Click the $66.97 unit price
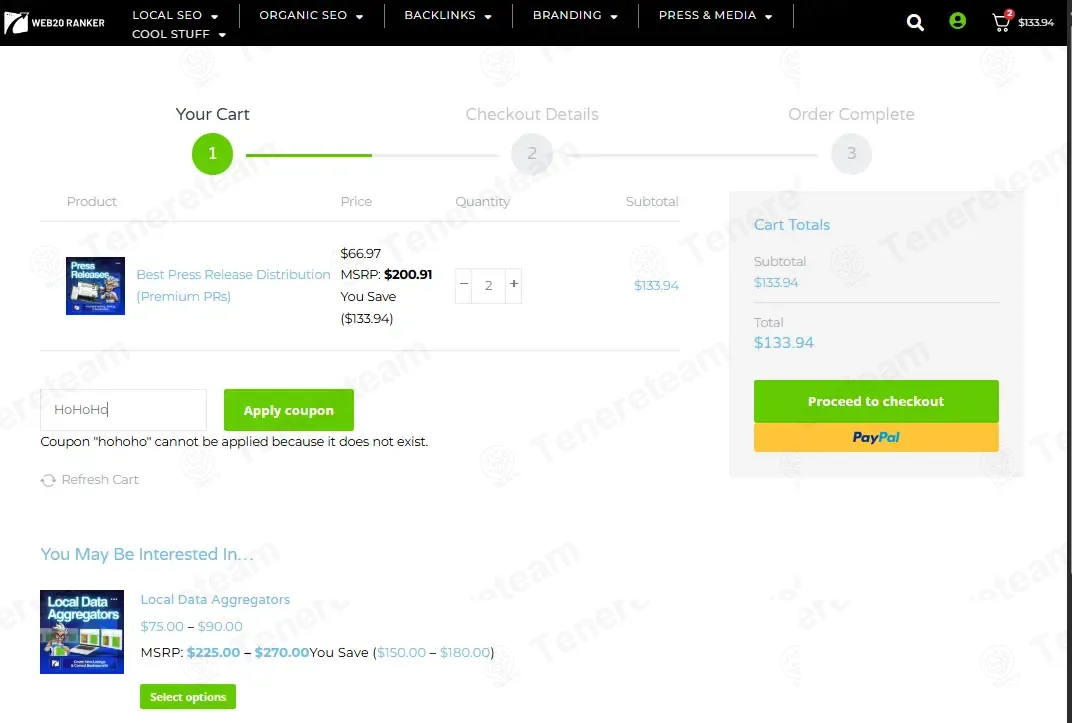 point(360,254)
